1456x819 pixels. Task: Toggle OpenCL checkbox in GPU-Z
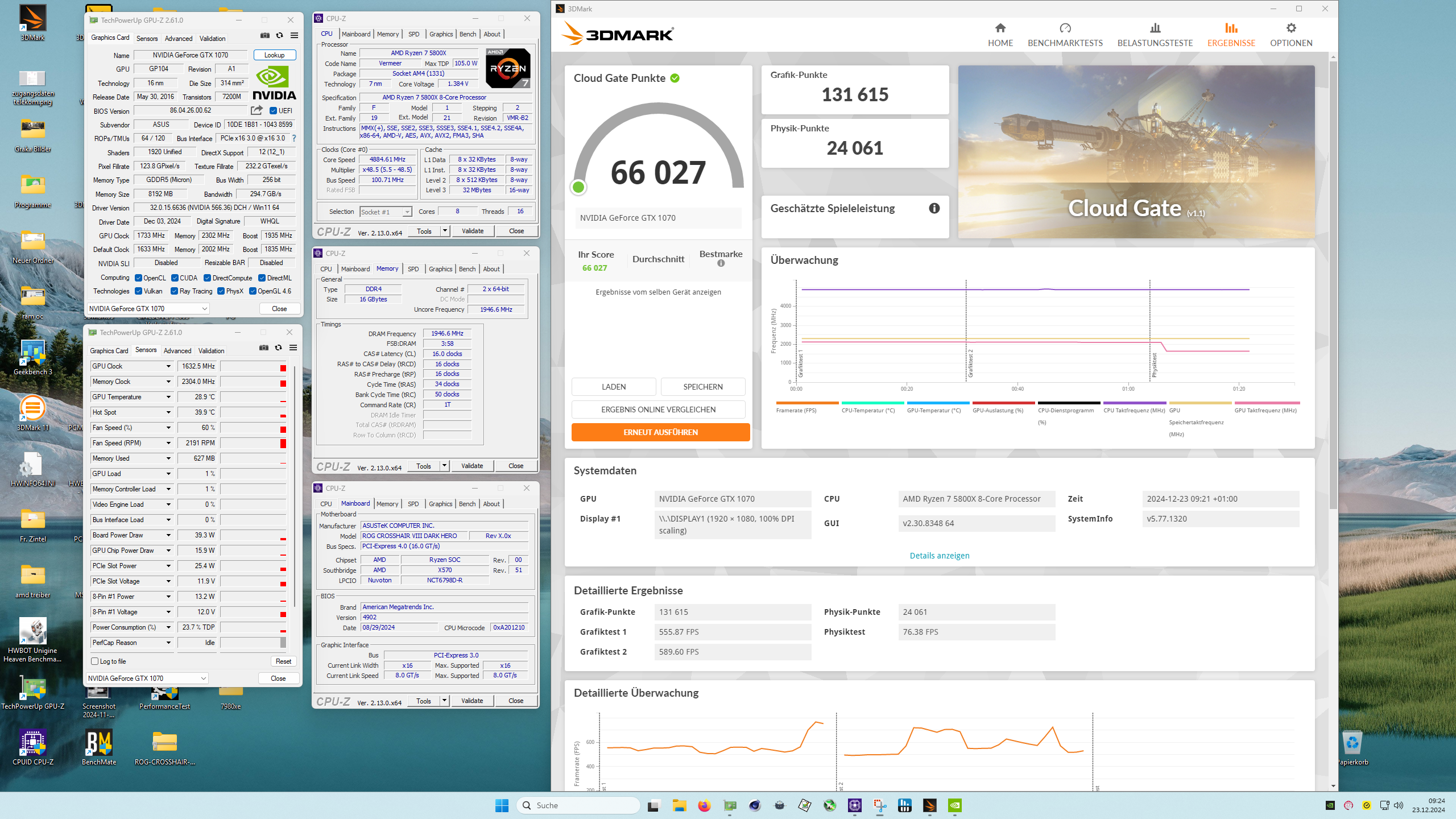coord(138,278)
